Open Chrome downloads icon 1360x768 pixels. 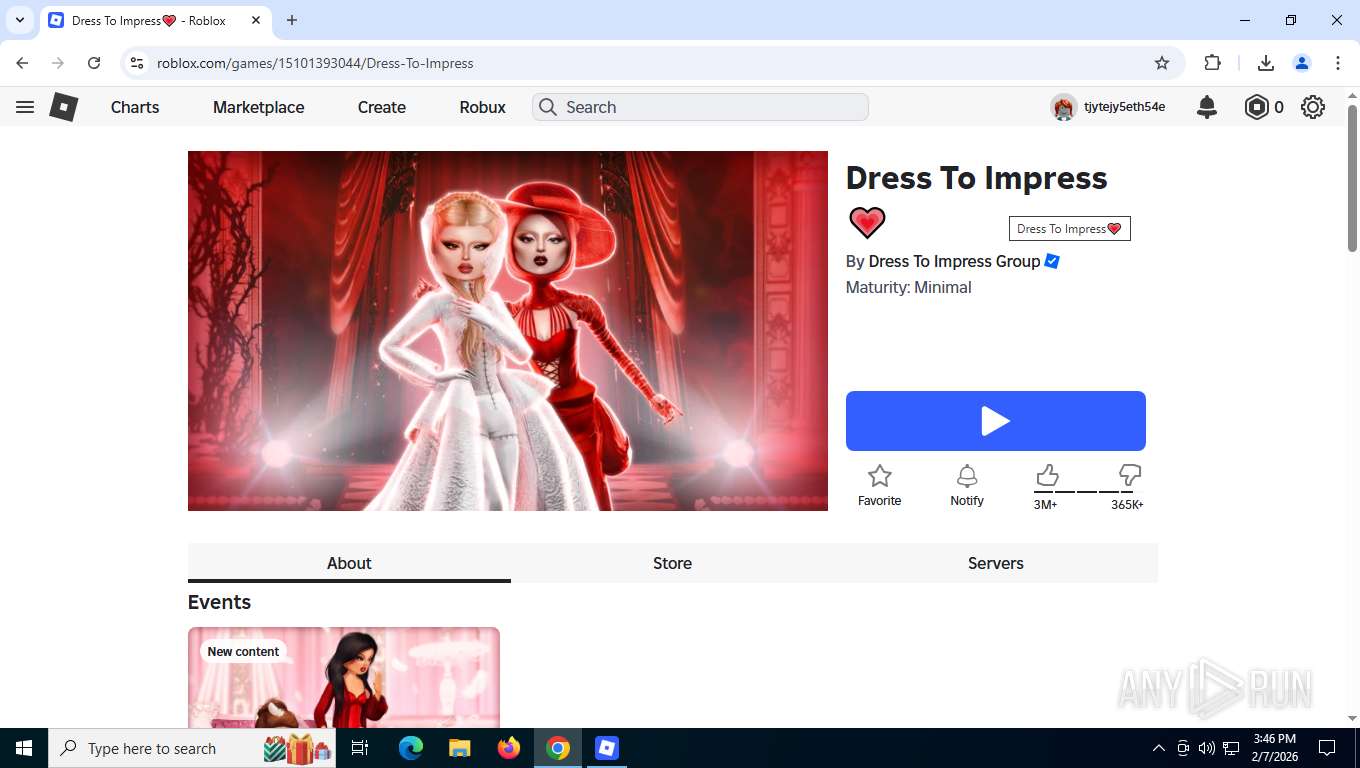[x=1265, y=63]
